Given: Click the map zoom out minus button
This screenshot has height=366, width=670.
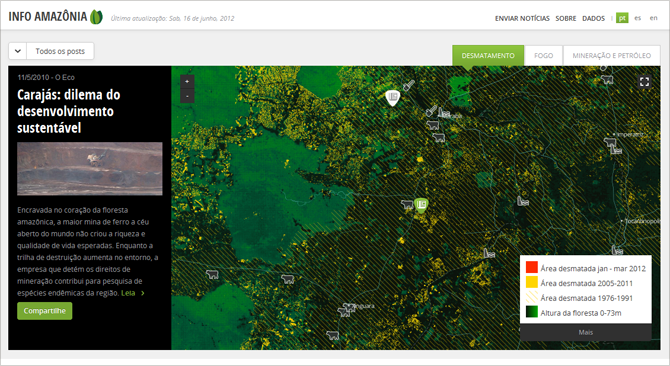Looking at the screenshot, I should 187,96.
